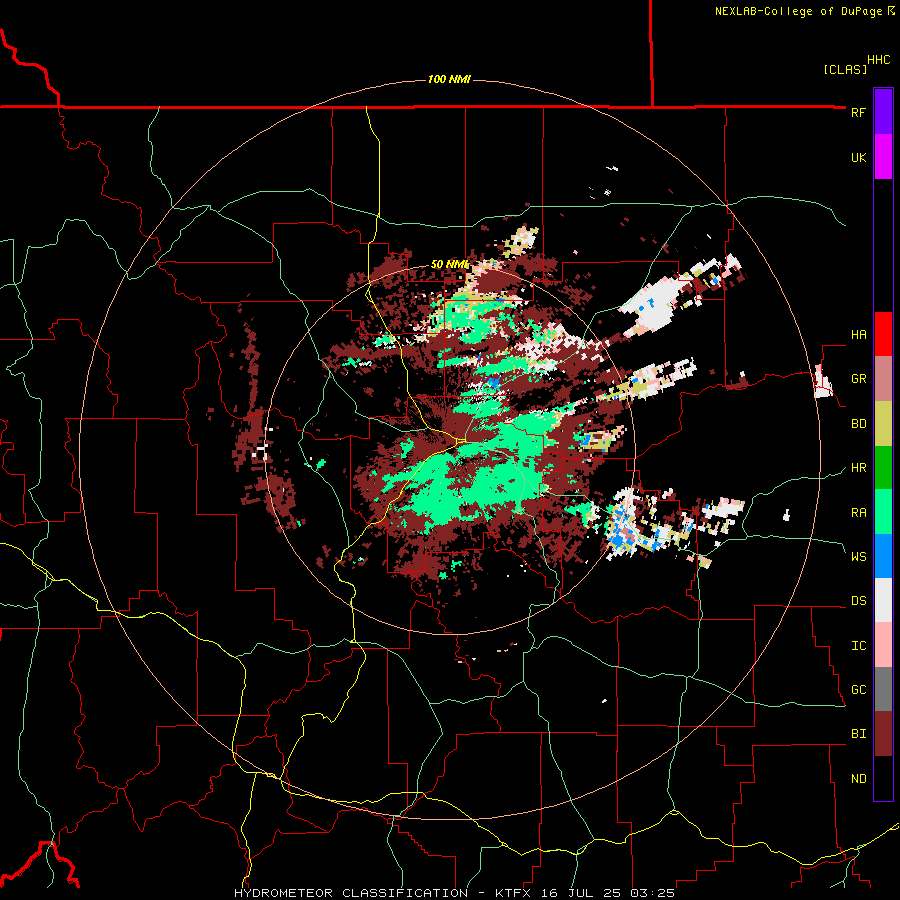900x900 pixels.
Task: Select the GC gray legend block
Action: (x=883, y=689)
